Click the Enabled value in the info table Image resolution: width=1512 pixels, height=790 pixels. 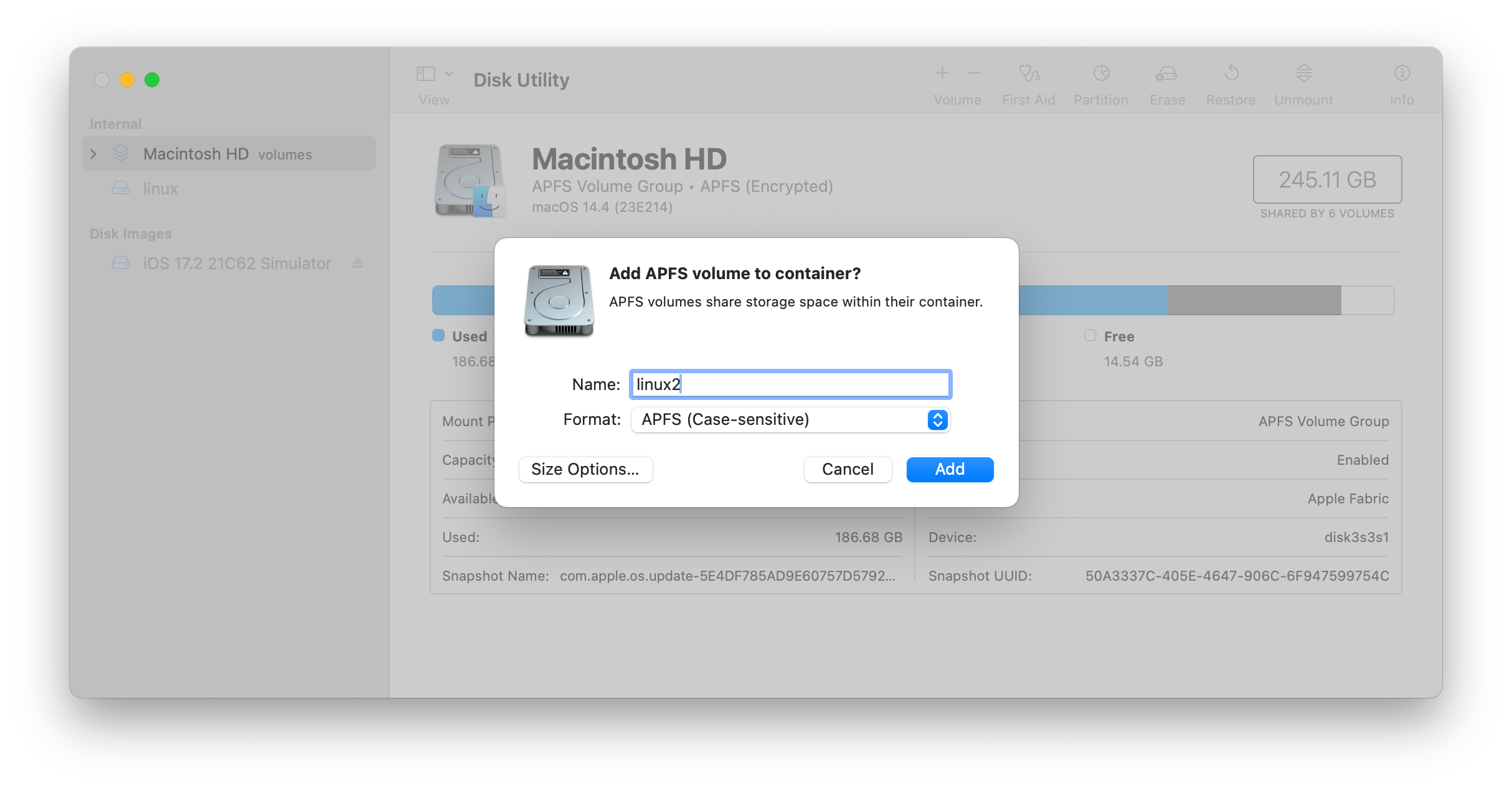[x=1363, y=460]
